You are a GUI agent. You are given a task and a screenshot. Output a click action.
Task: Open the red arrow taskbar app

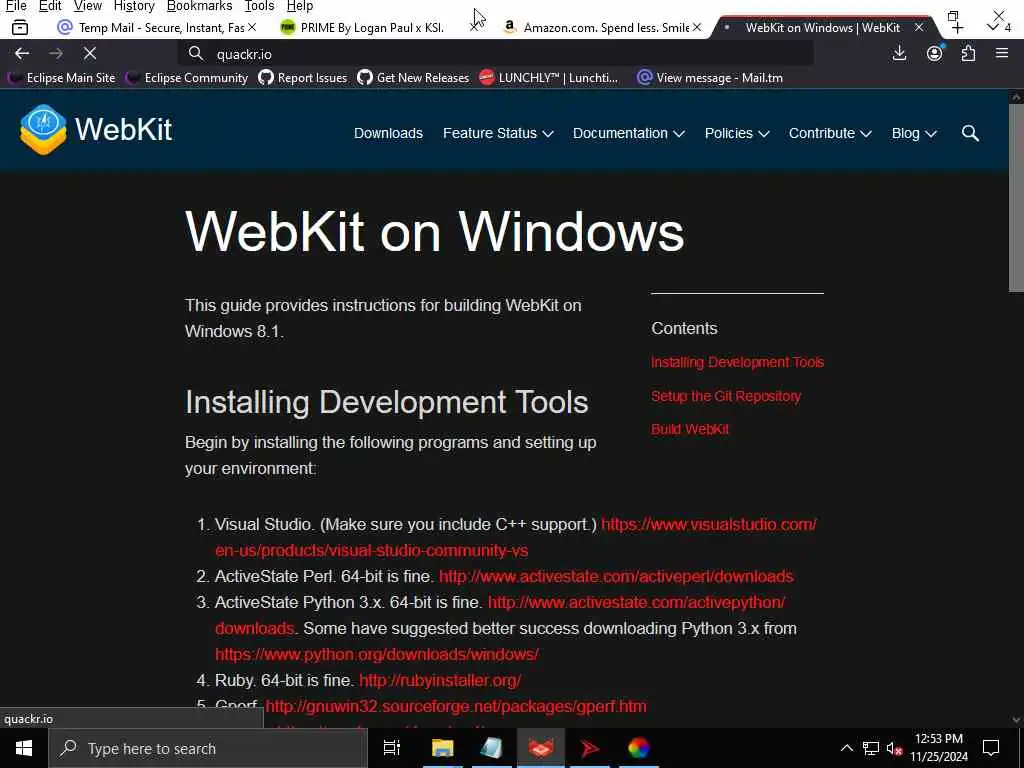pyautogui.click(x=590, y=748)
